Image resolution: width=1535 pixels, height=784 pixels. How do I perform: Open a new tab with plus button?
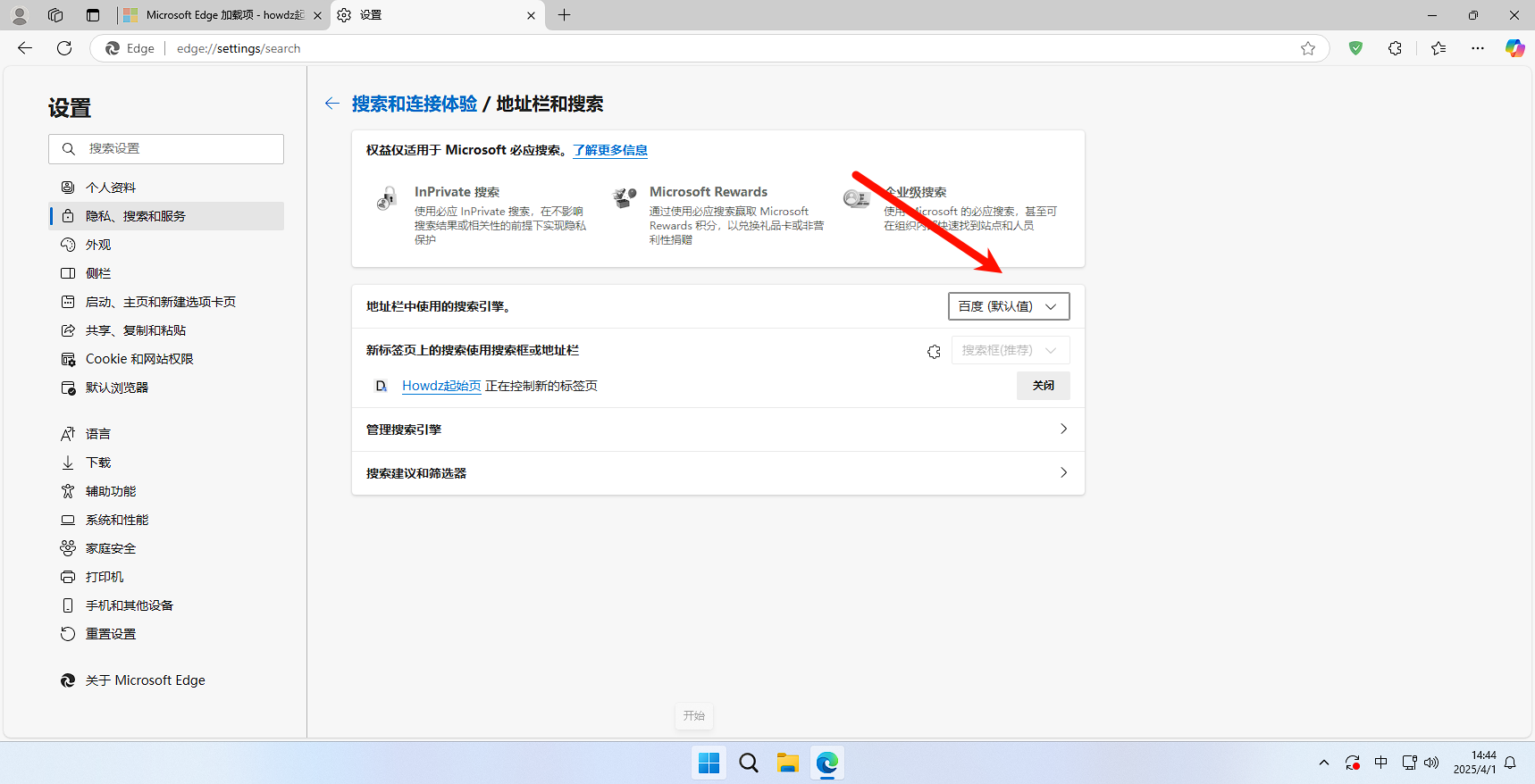click(x=564, y=15)
